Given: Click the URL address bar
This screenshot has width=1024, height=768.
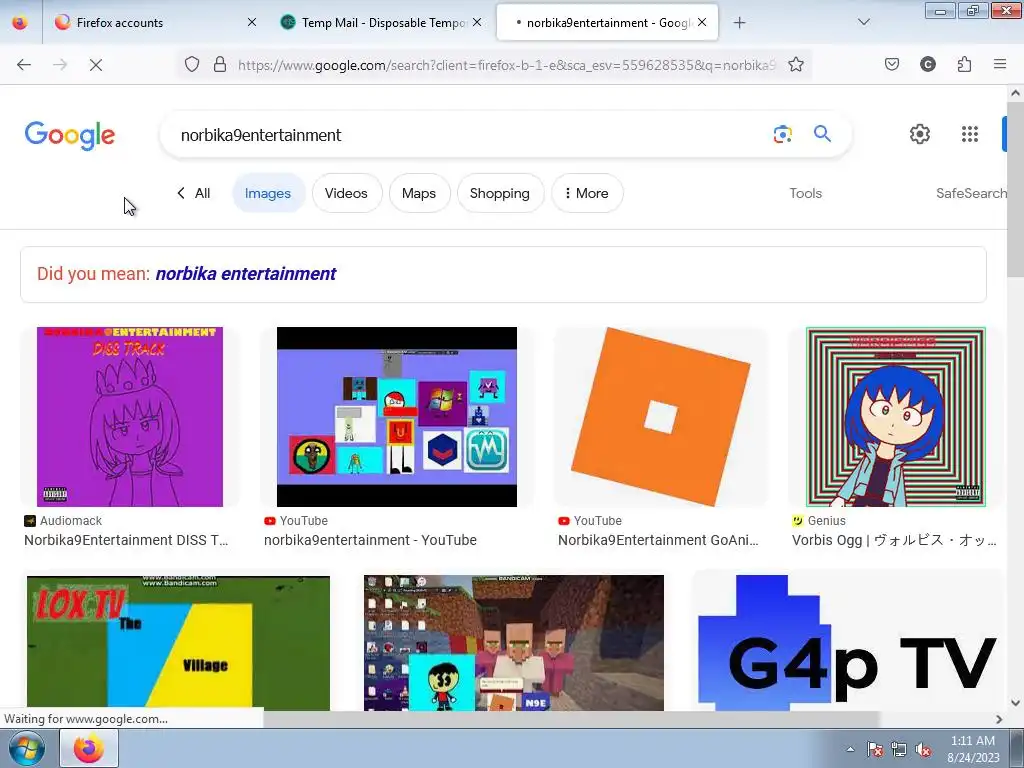Looking at the screenshot, I should tap(506, 65).
